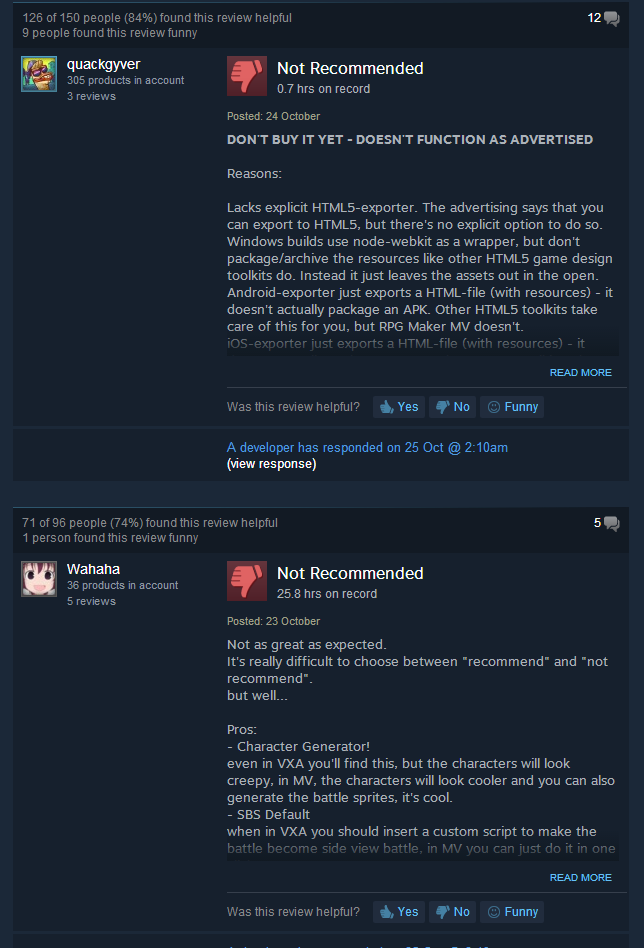
Task: Vote No on Wahaha's review
Action: [x=453, y=912]
